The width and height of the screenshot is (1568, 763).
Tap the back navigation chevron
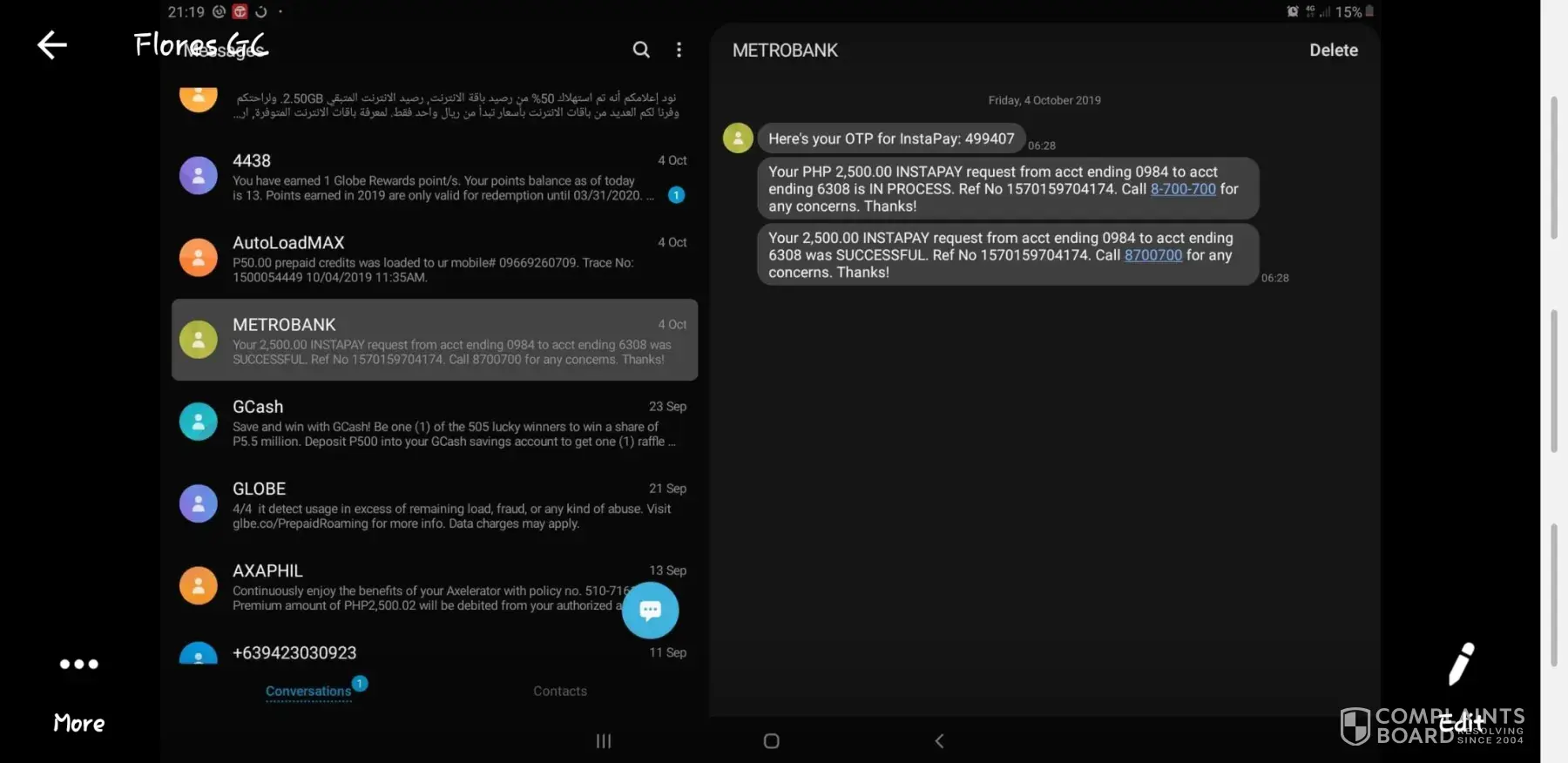[939, 741]
